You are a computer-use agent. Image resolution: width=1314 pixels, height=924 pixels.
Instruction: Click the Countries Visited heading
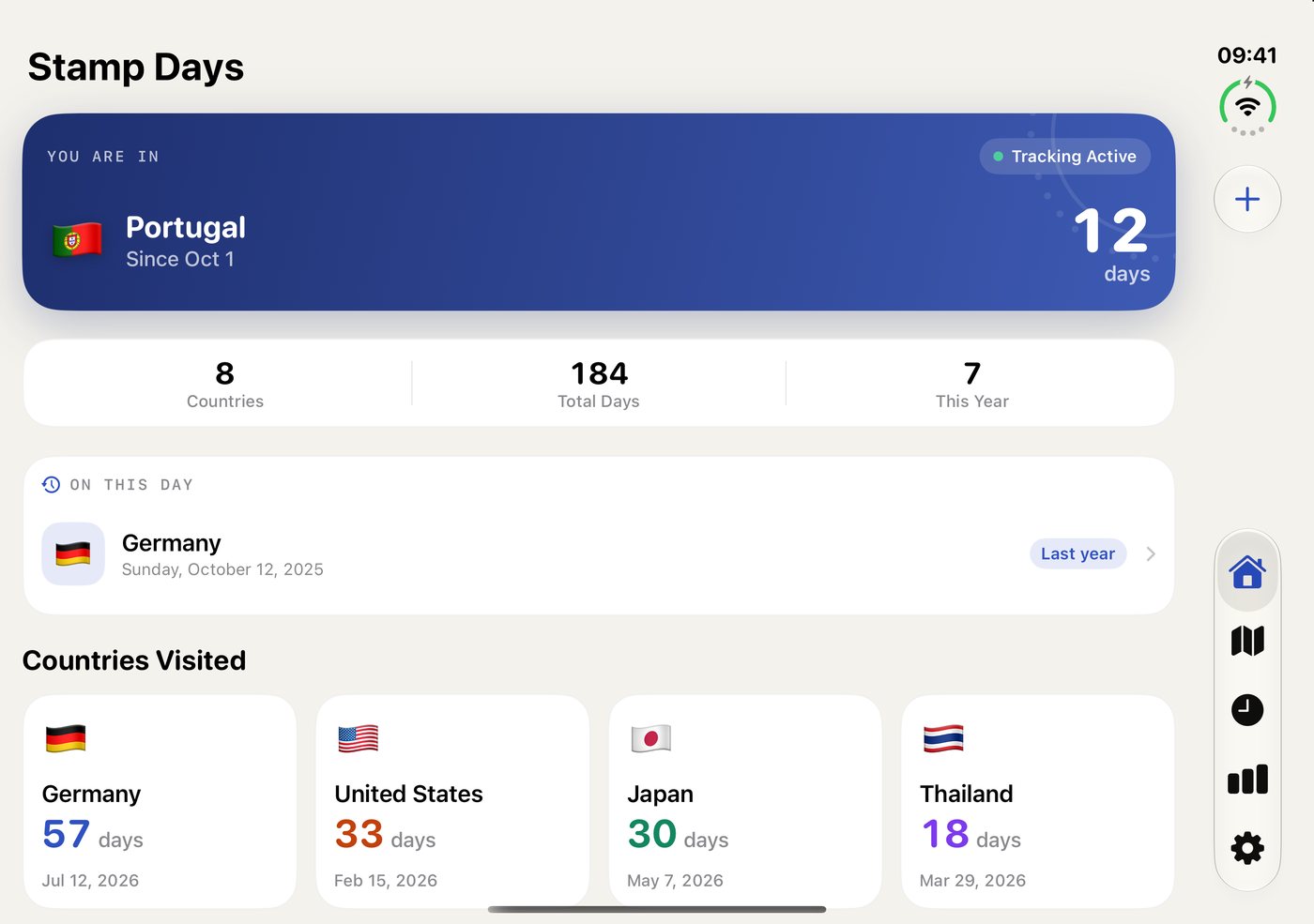click(x=134, y=660)
